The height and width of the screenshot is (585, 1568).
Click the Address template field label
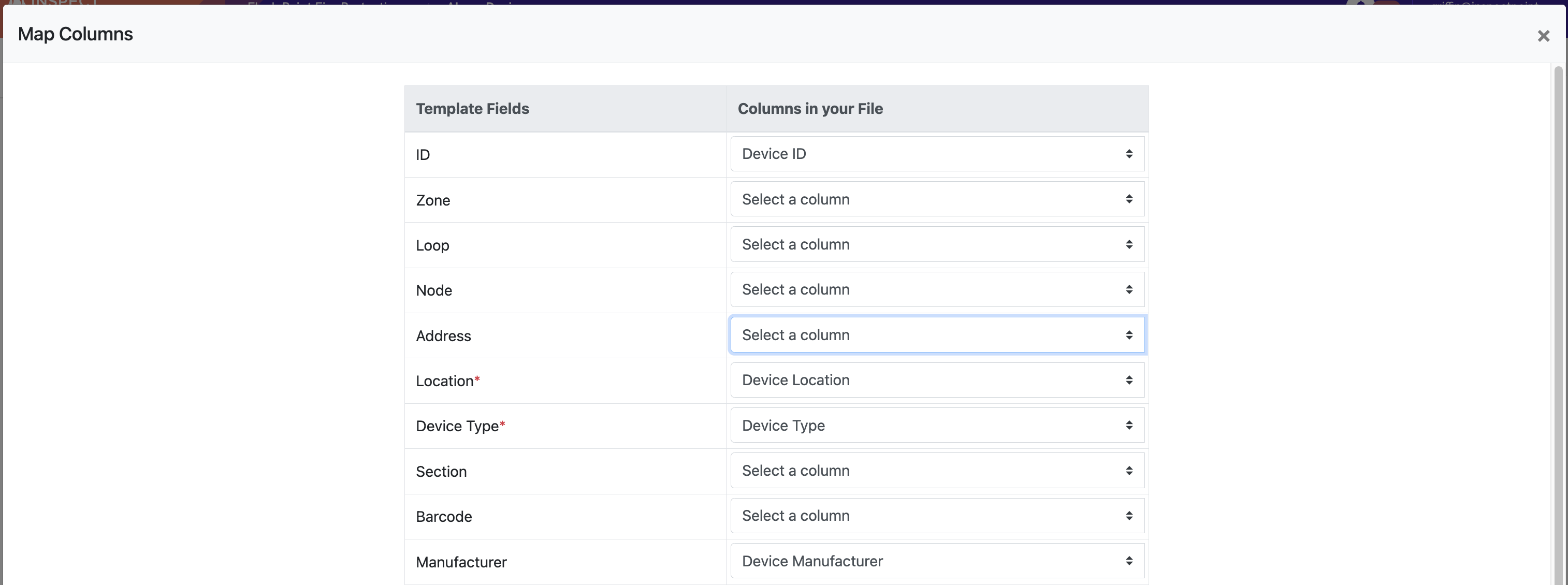pos(443,336)
